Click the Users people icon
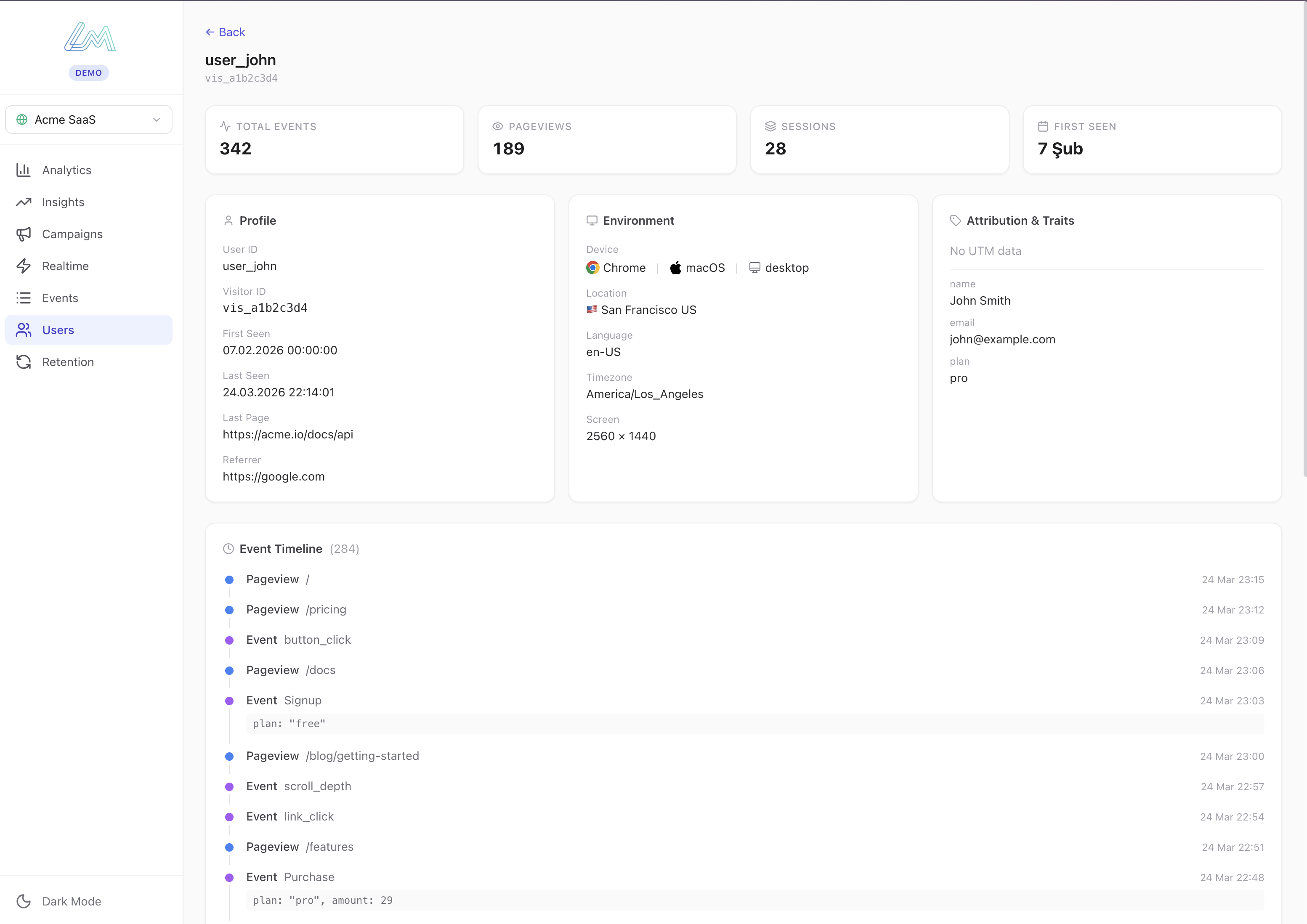The image size is (1307, 924). 23,330
